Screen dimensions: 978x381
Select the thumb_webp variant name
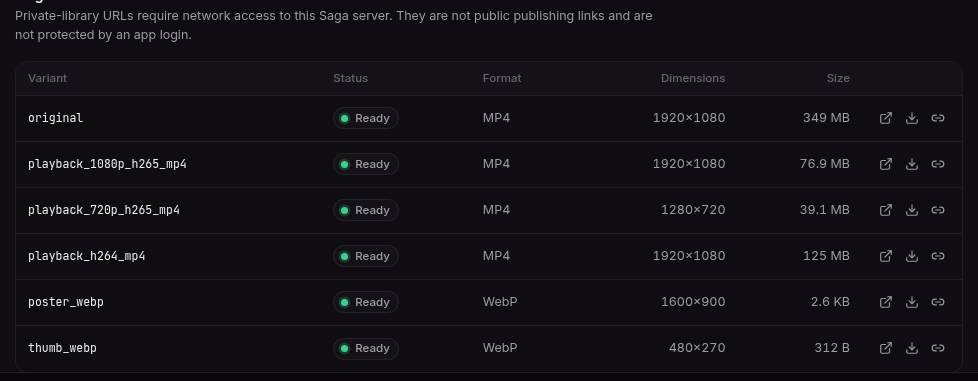(x=62, y=348)
